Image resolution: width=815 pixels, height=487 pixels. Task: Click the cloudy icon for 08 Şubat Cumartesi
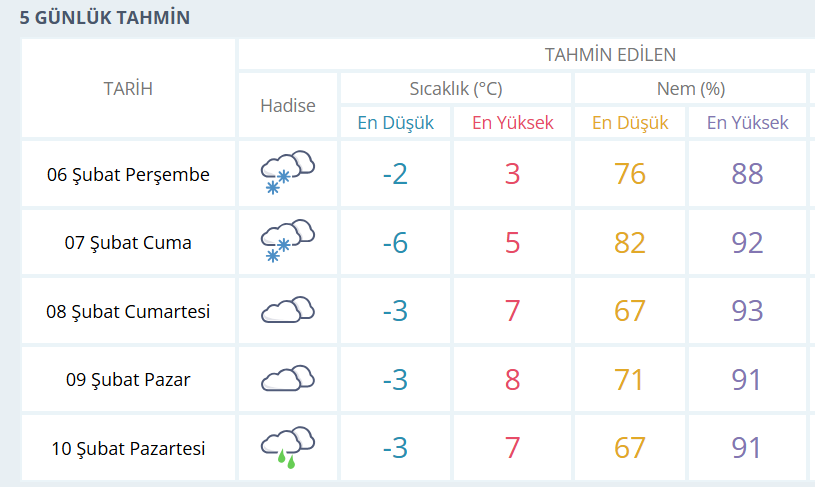[x=287, y=310]
